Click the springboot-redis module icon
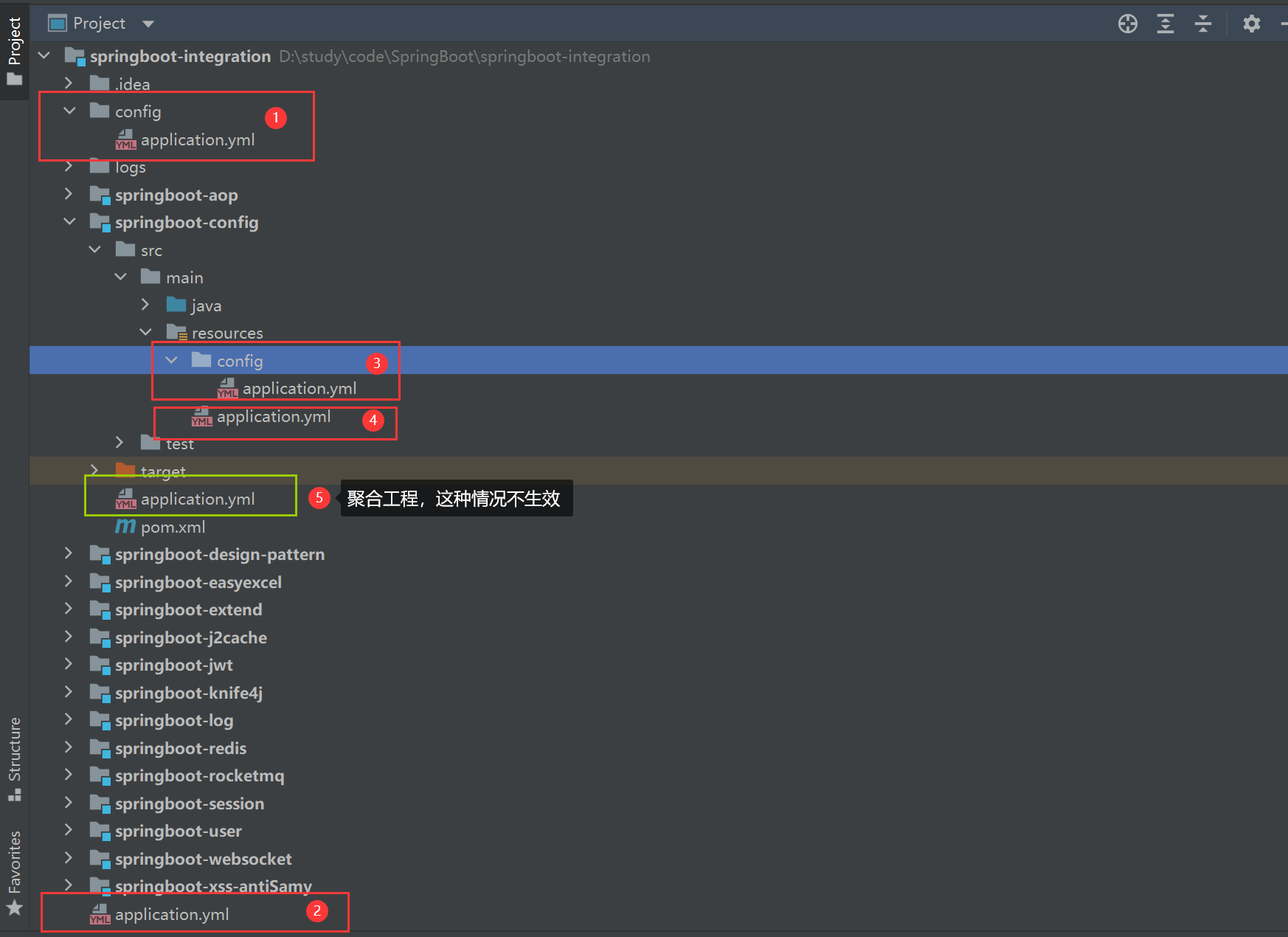 point(100,748)
